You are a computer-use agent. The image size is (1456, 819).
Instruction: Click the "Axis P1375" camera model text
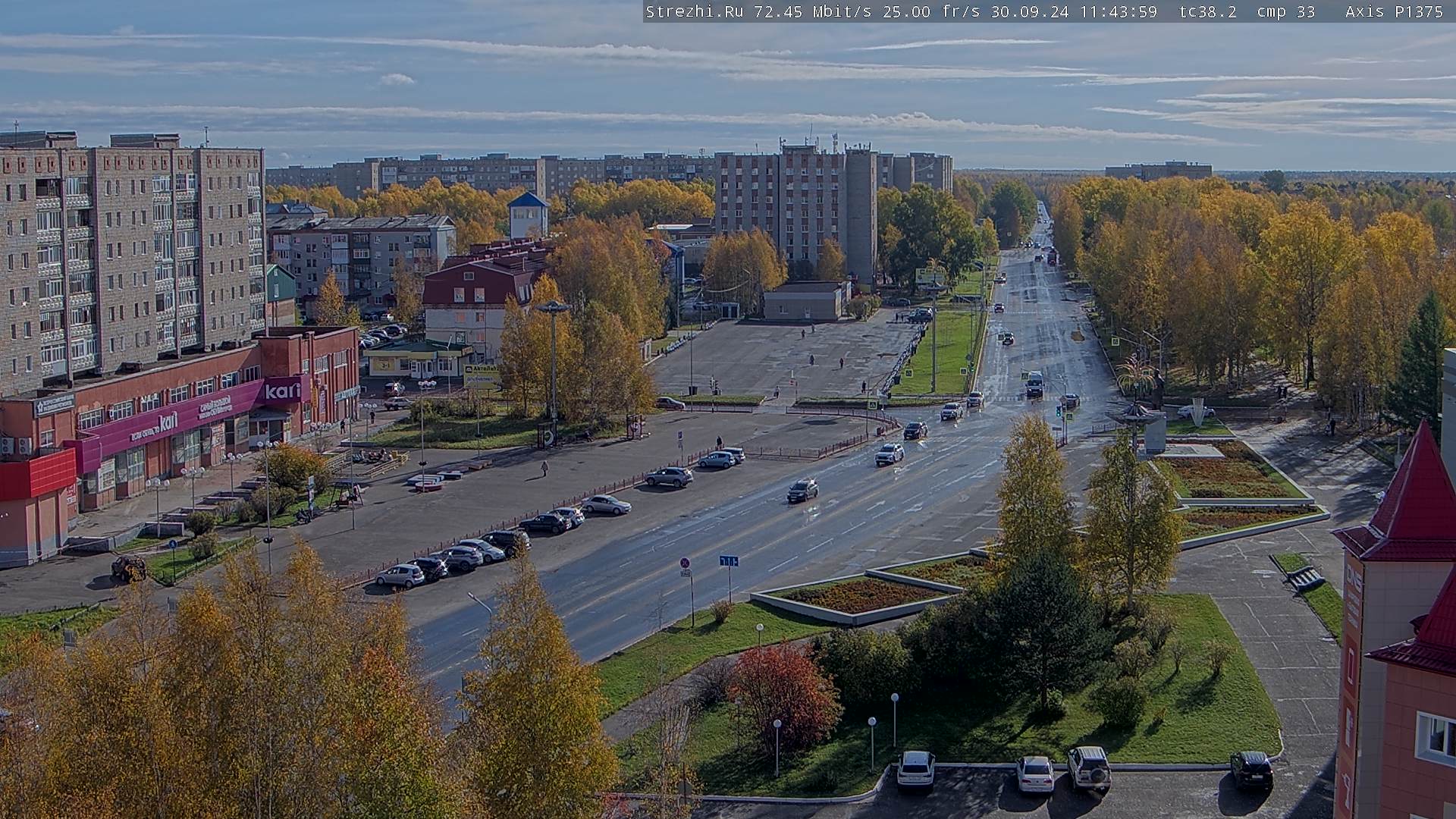point(1395,11)
